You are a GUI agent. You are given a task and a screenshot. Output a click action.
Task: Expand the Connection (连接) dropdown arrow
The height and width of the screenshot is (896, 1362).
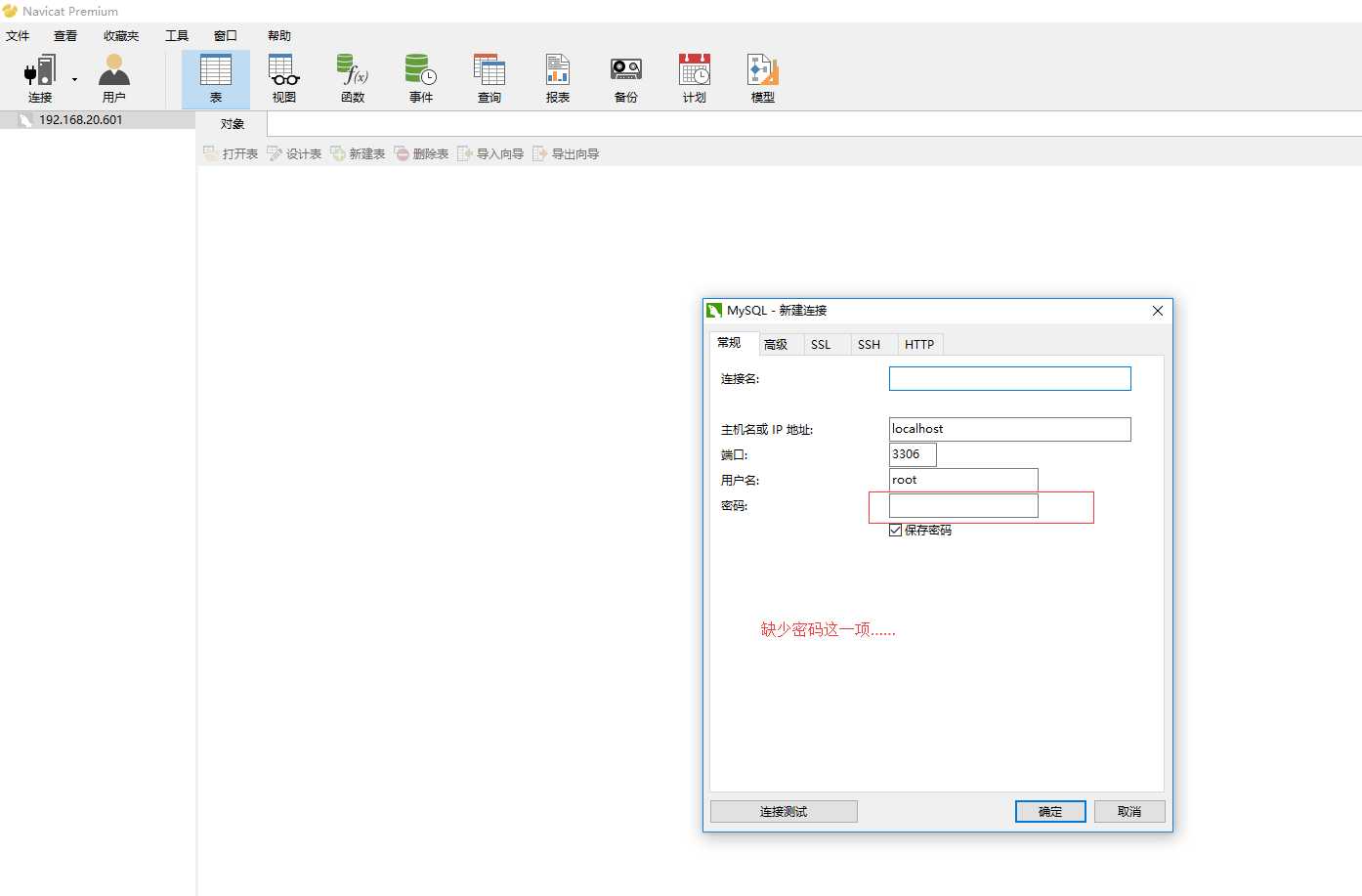click(x=74, y=80)
